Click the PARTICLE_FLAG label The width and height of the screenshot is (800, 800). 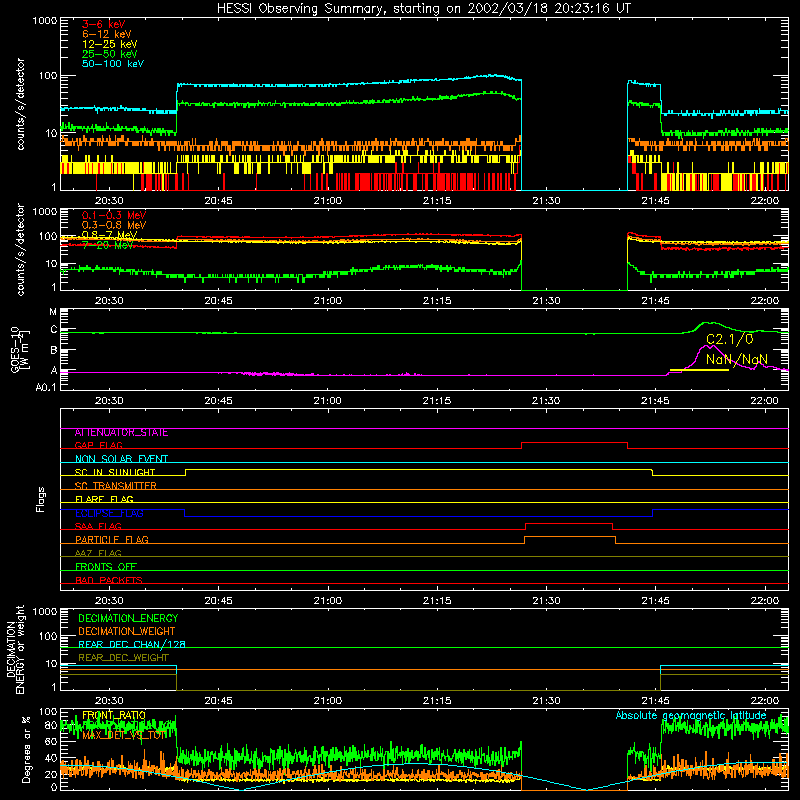pos(112,540)
